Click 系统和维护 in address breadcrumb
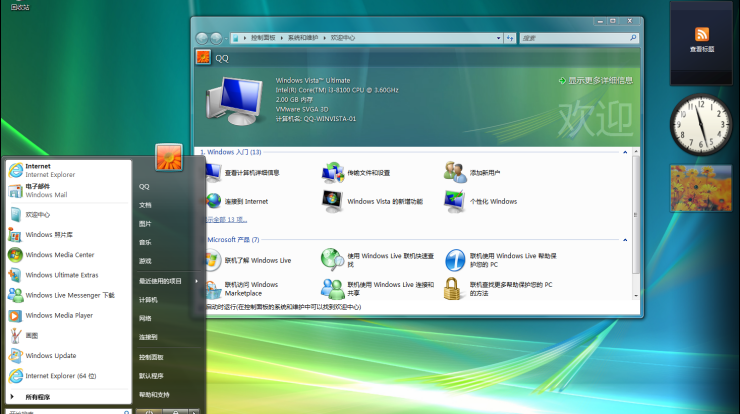Screen dimensions: 740x414 tap(303, 38)
